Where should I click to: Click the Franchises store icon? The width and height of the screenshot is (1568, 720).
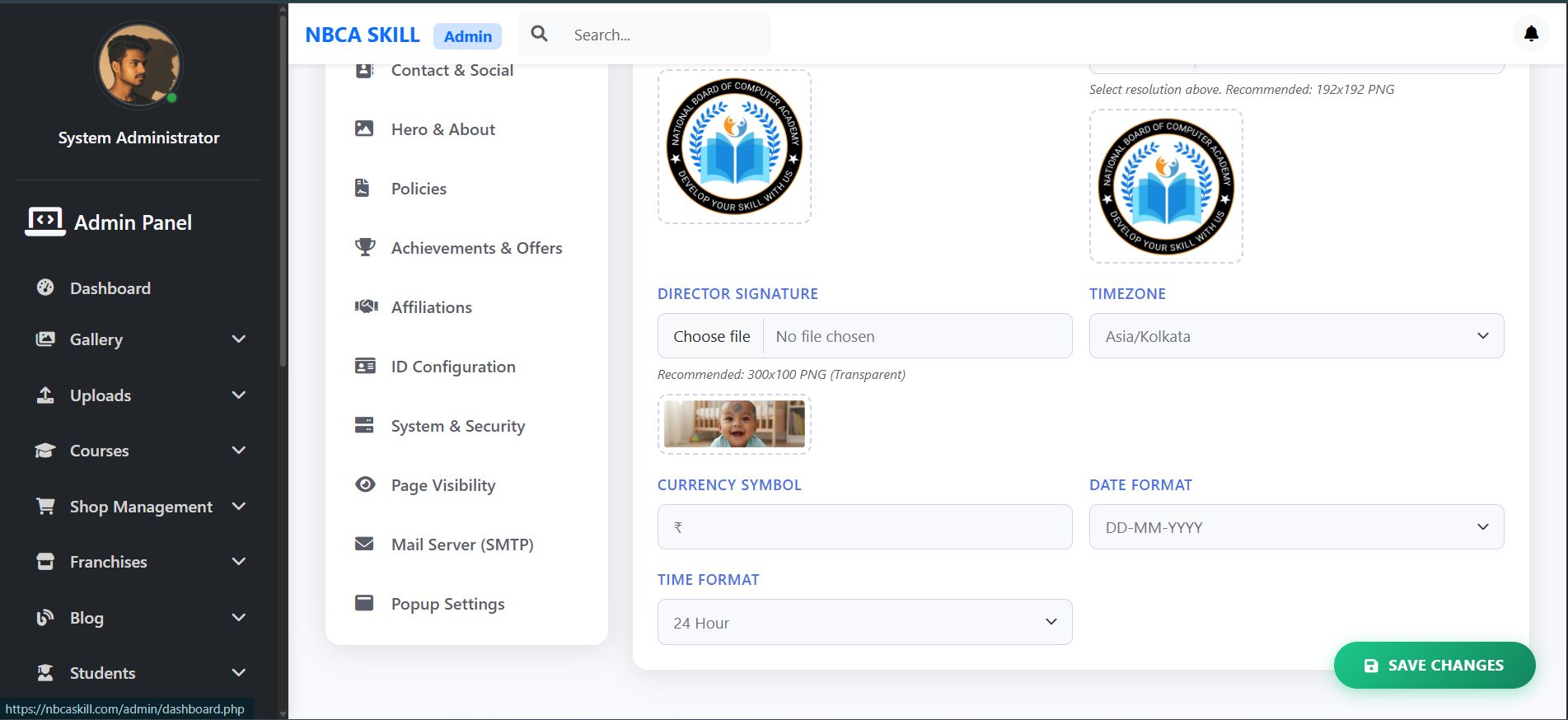click(x=45, y=561)
